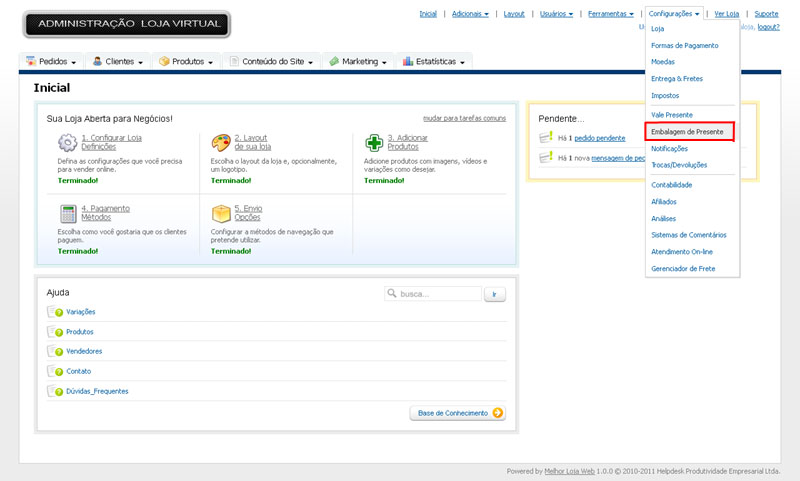Click the Conteúdo do Site page icon
800x481 pixels.
[234, 61]
